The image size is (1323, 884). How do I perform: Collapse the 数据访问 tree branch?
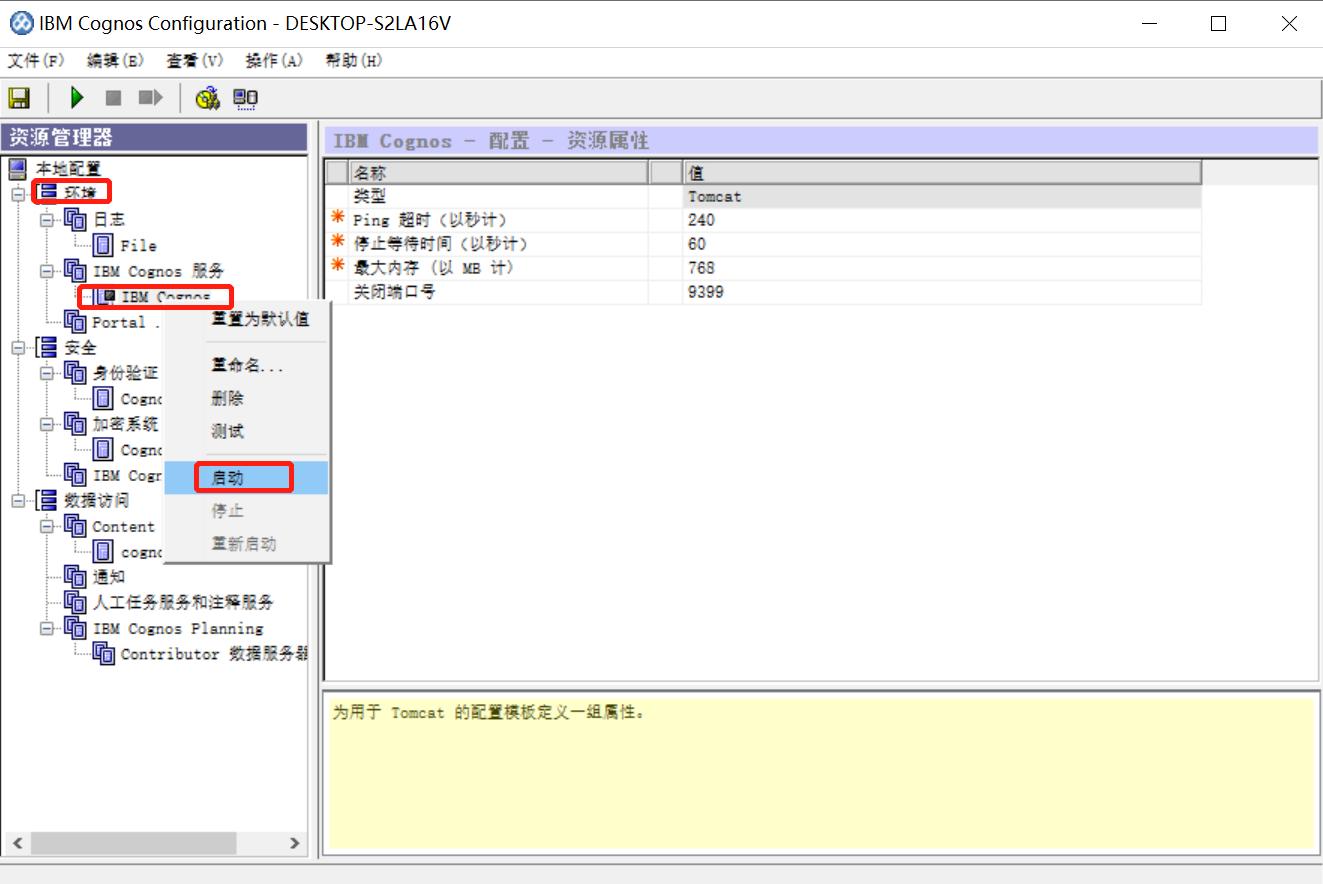point(17,500)
